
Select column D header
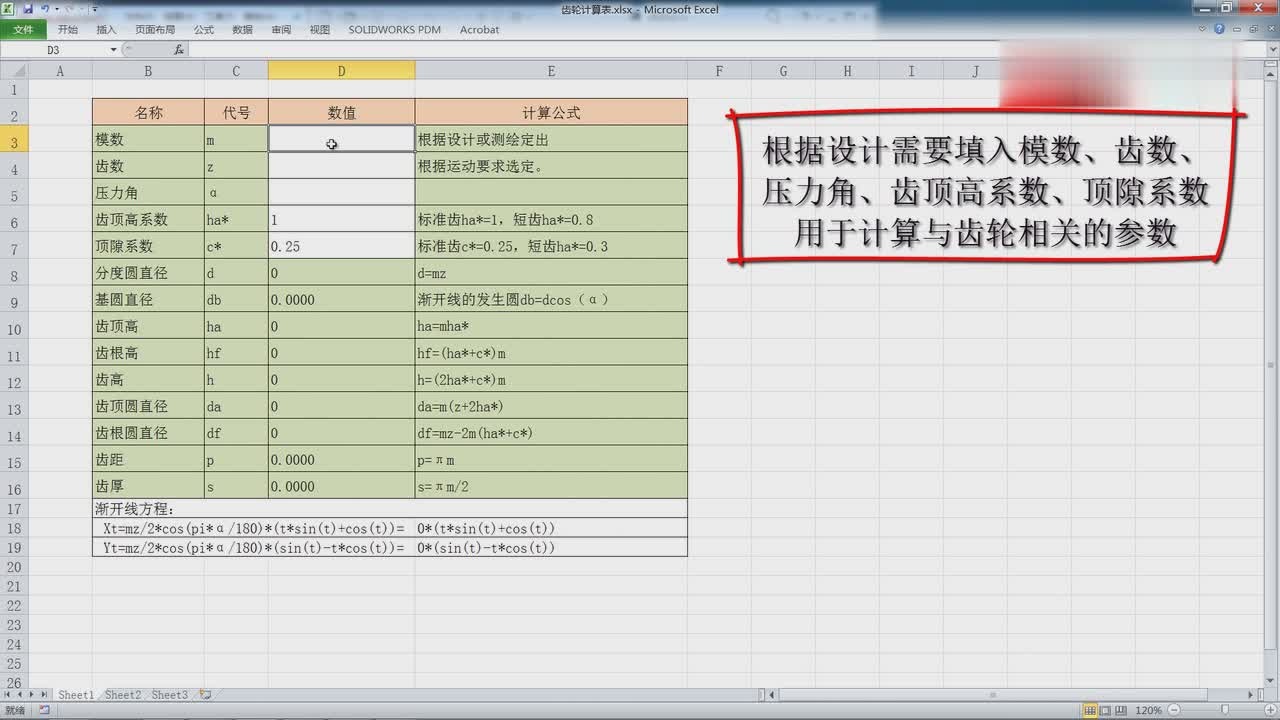(x=341, y=71)
